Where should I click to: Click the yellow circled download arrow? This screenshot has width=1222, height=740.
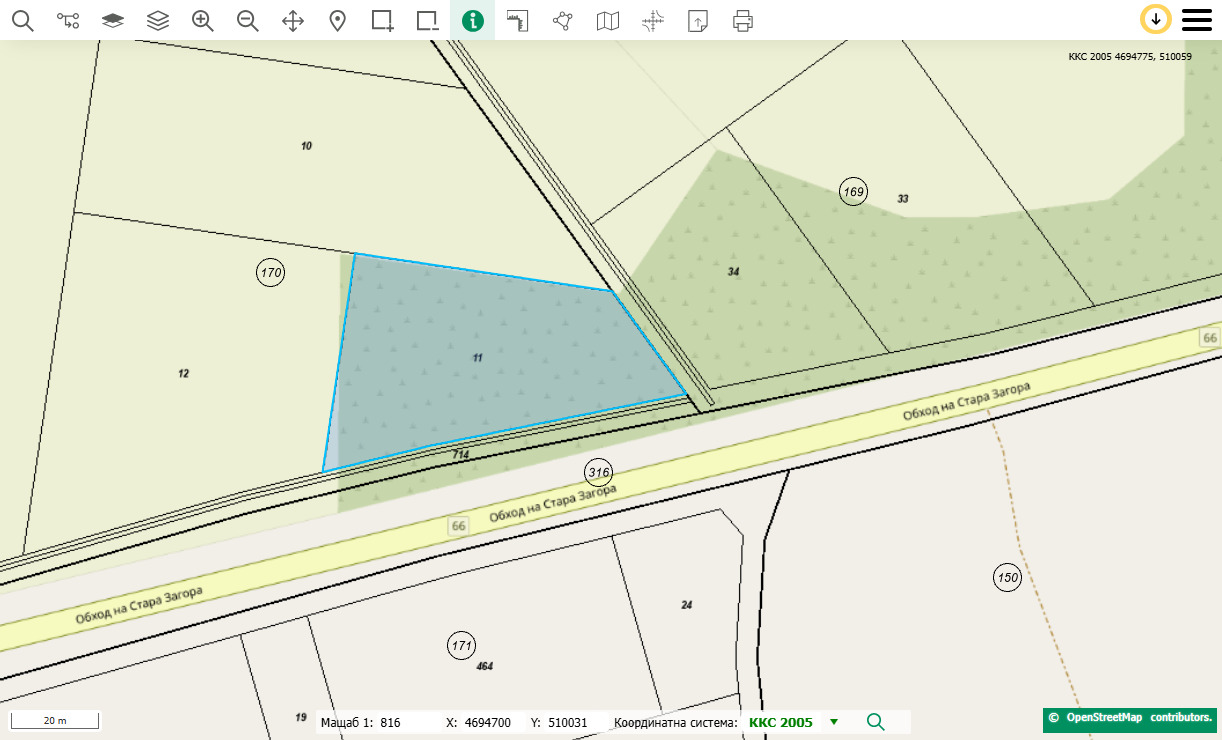1155,19
